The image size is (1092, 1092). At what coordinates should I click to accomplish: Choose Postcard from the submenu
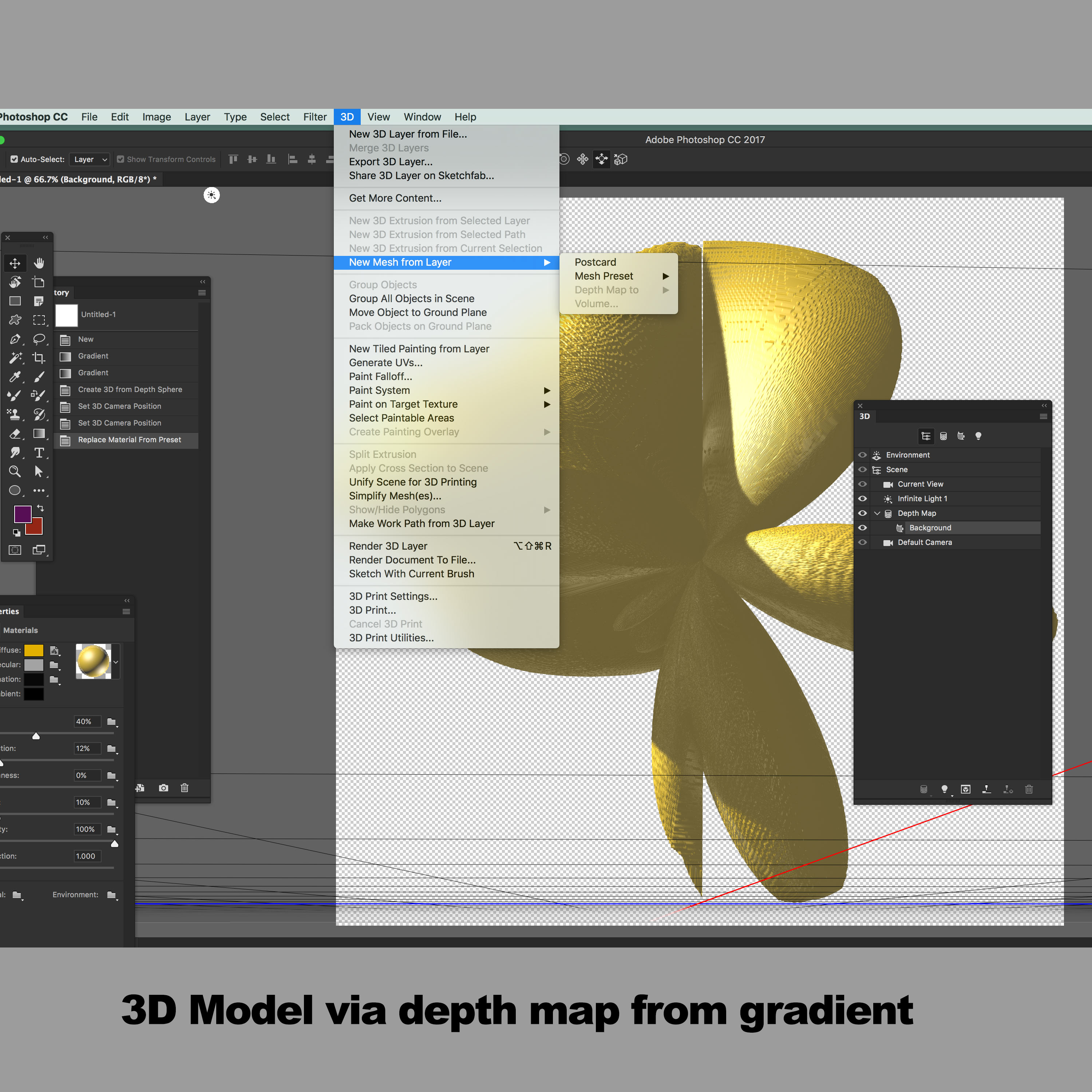619,262
